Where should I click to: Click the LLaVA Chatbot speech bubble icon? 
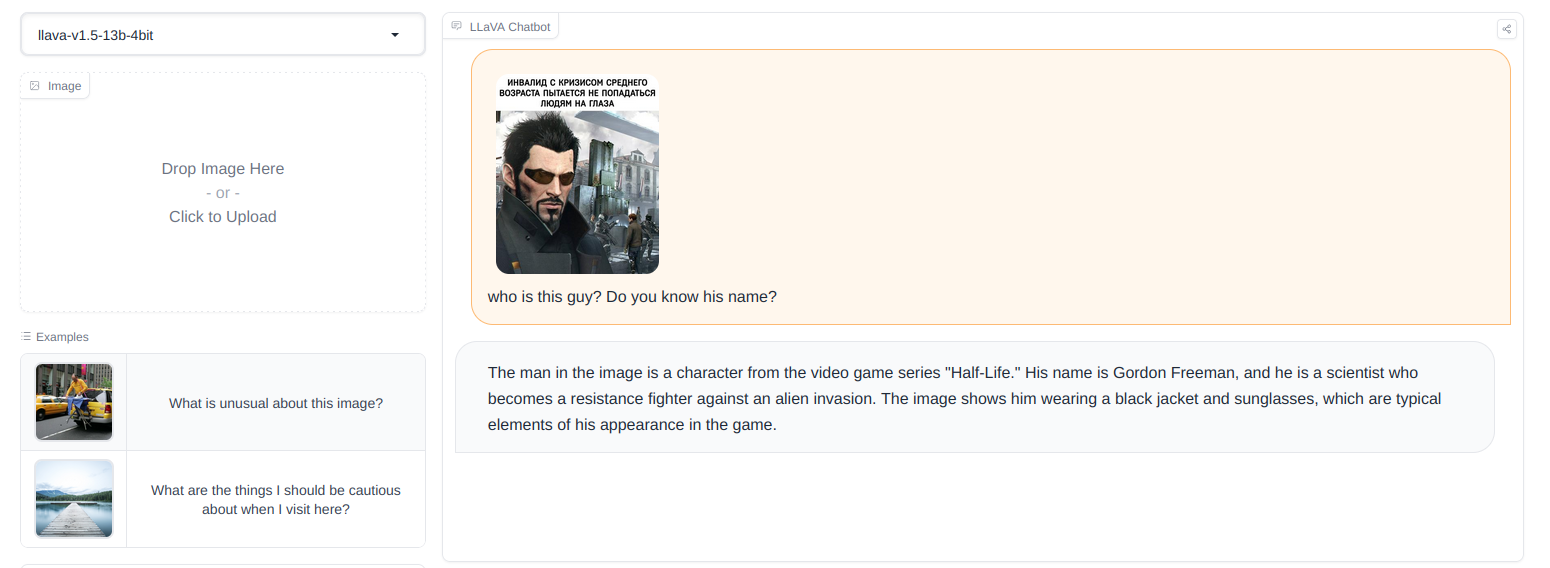tap(457, 26)
